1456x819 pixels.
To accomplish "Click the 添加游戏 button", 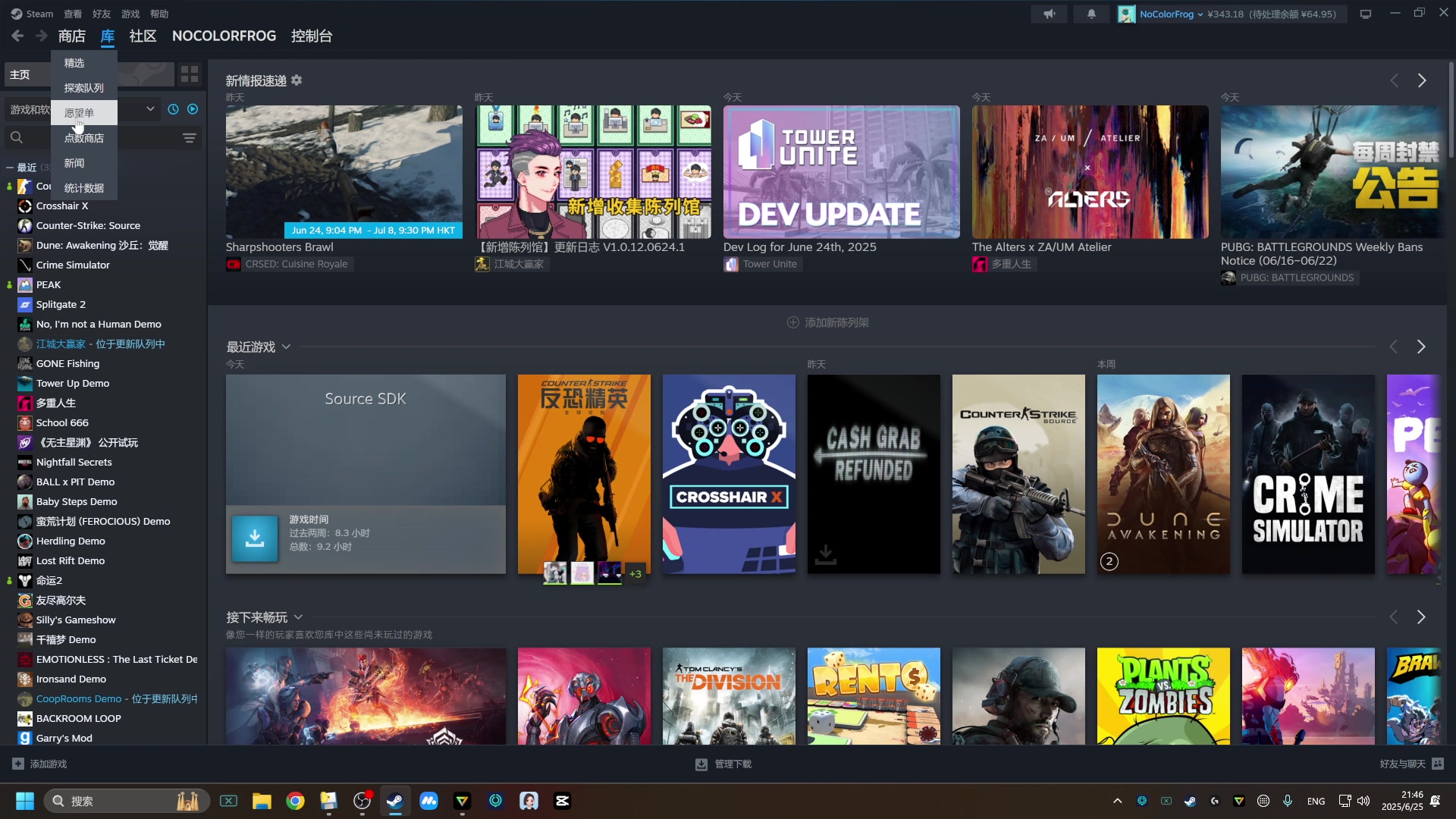I will click(x=39, y=764).
